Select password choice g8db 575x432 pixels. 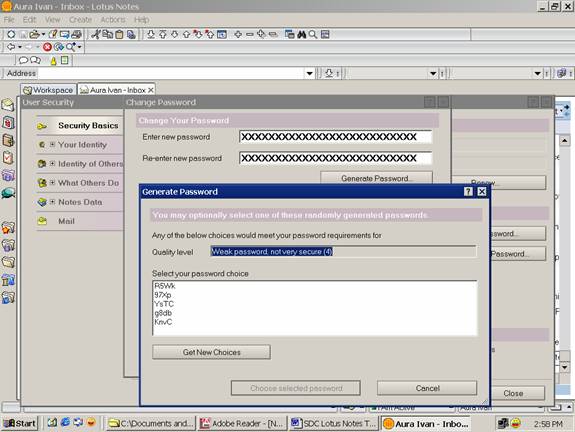tap(163, 313)
